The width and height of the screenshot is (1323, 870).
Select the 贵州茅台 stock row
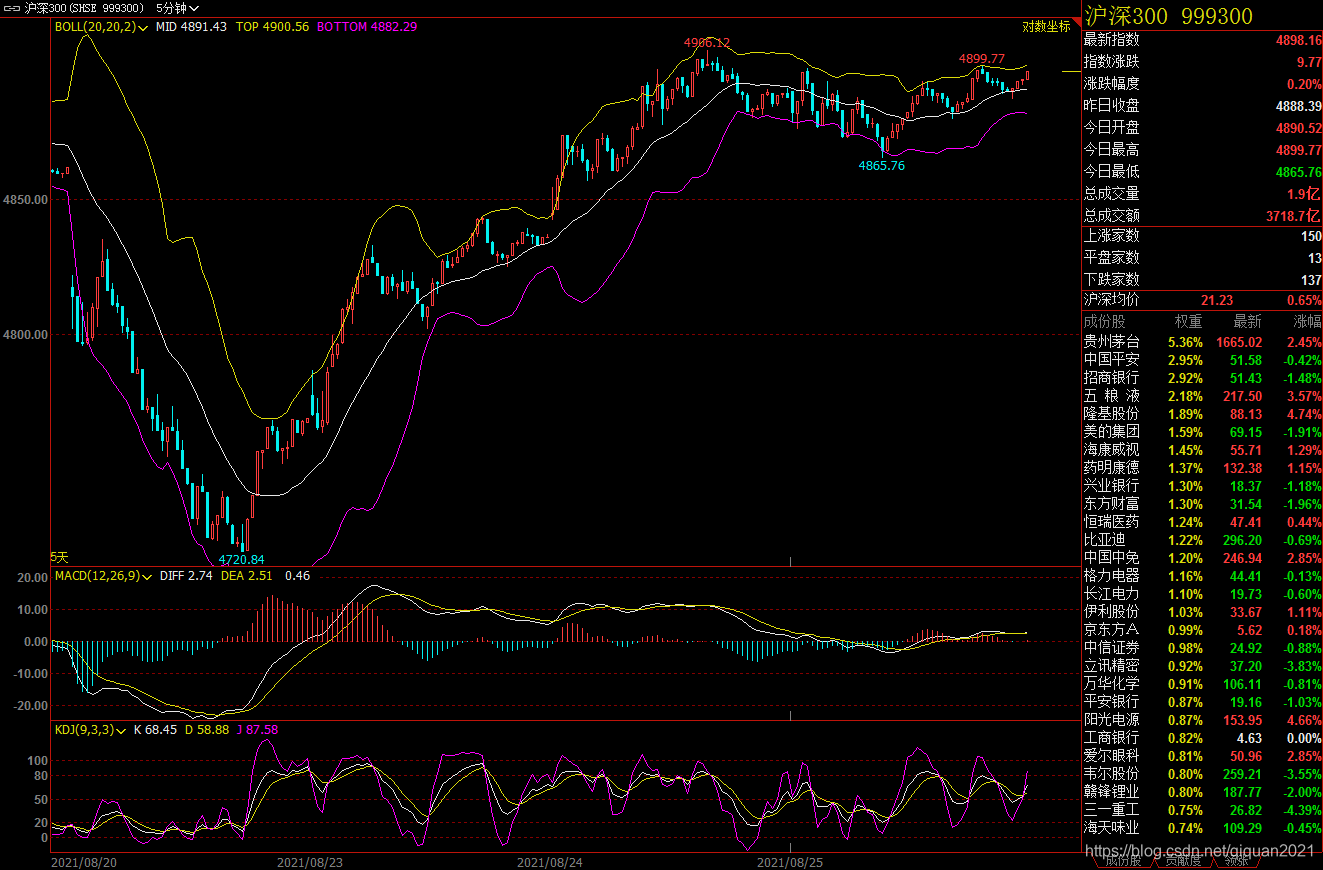click(x=1203, y=341)
